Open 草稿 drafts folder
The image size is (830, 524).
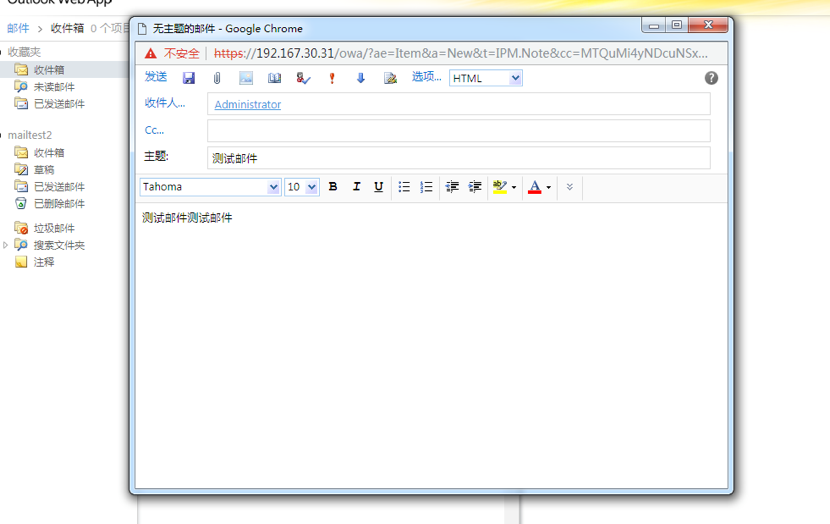[x=44, y=170]
